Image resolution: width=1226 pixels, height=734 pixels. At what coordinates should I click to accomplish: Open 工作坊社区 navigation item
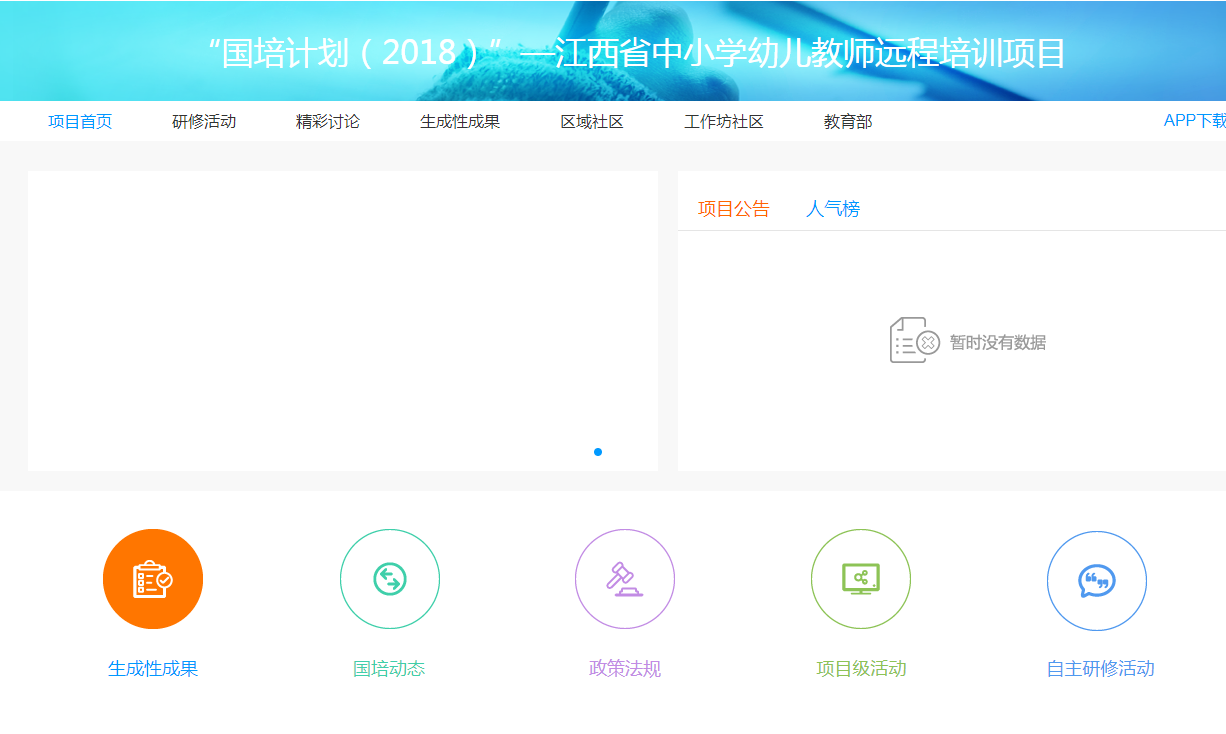(724, 122)
